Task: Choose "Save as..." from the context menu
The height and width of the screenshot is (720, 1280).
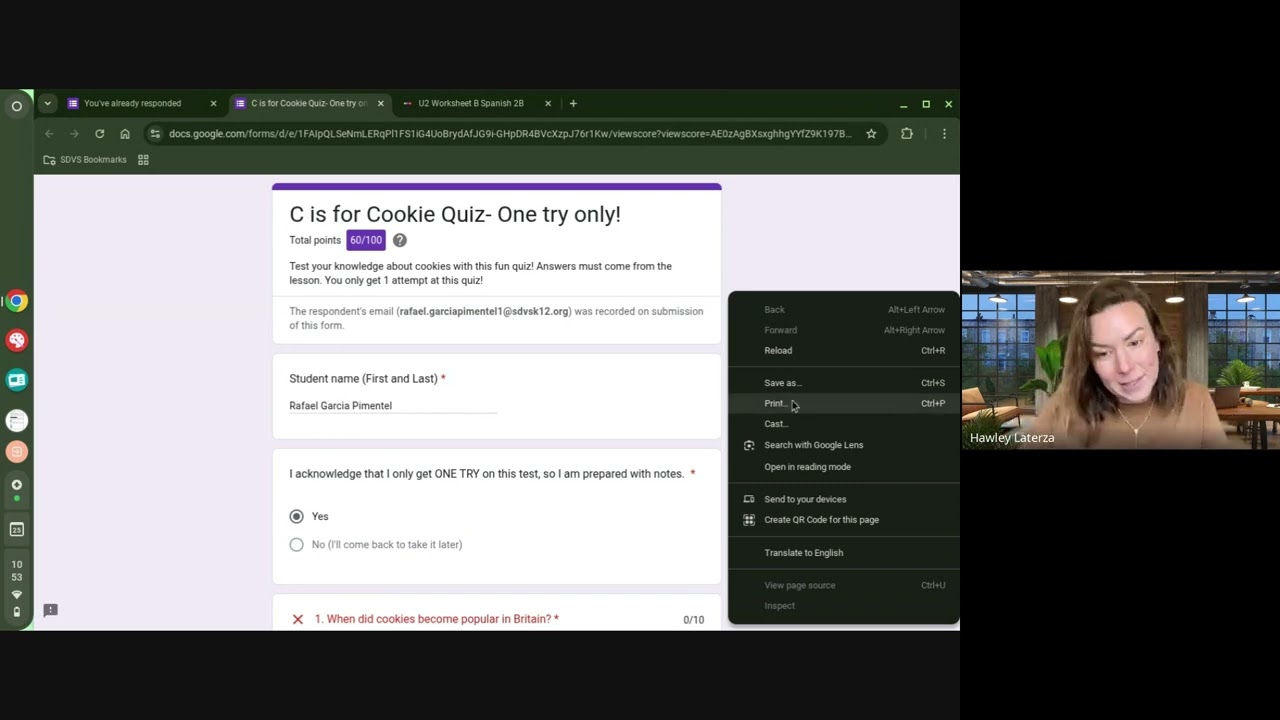Action: click(843, 383)
